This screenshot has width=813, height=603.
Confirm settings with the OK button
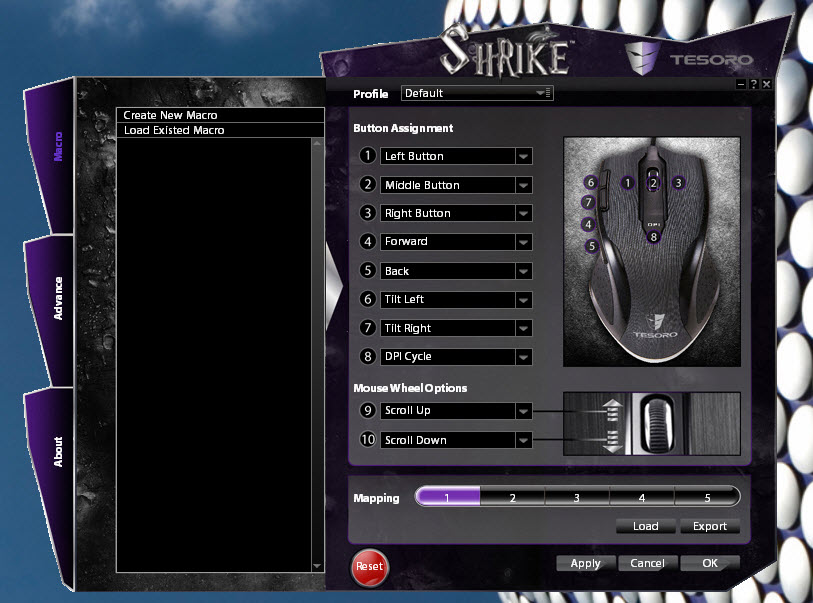click(x=710, y=564)
